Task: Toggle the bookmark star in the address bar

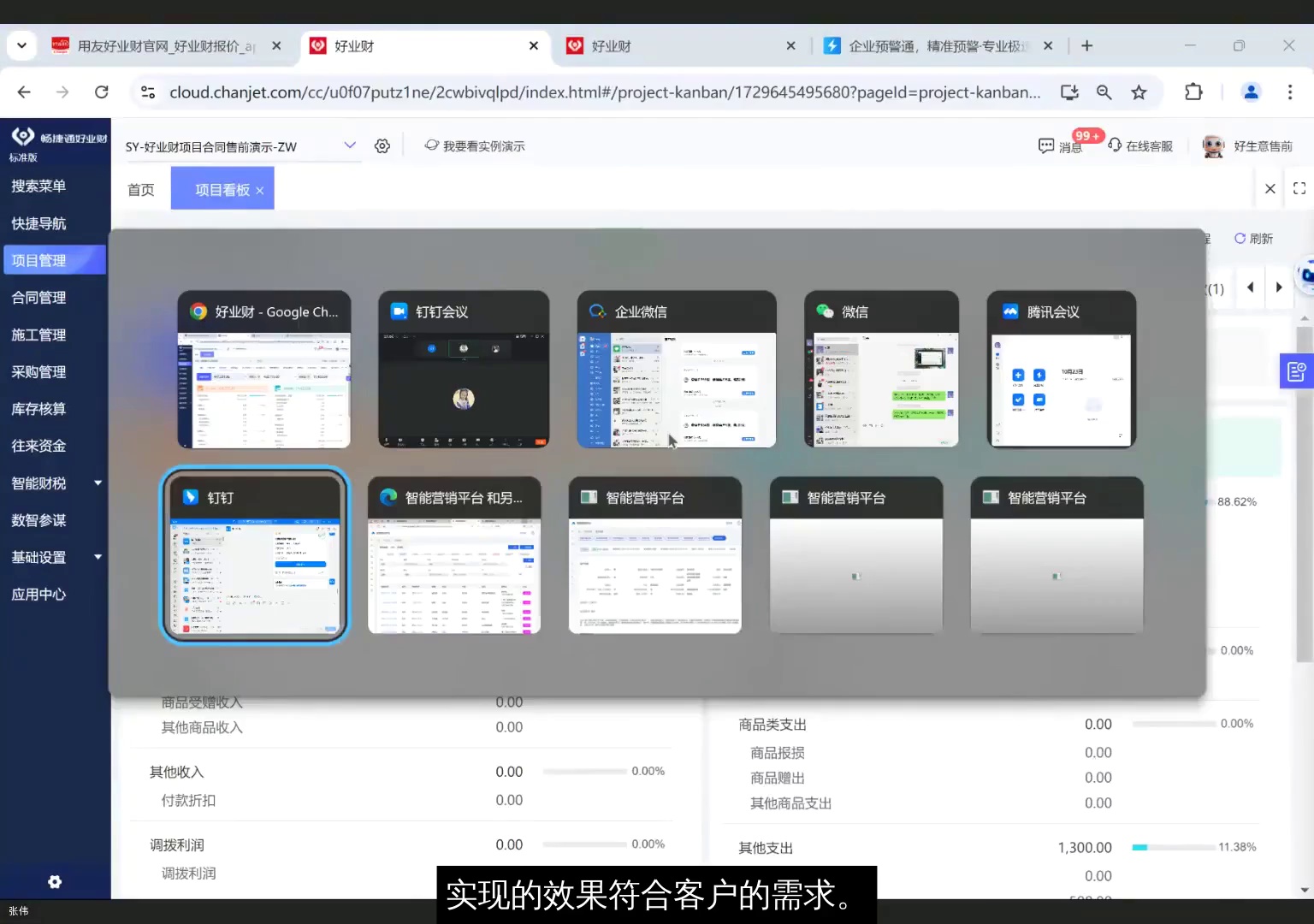Action: tap(1139, 92)
